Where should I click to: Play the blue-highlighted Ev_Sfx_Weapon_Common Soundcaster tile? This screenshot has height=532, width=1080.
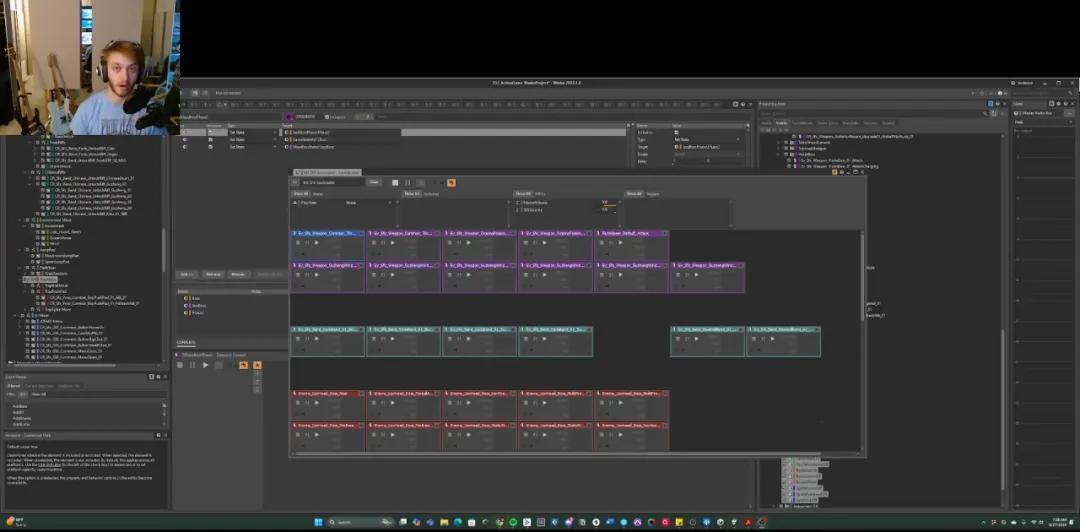[x=316, y=243]
